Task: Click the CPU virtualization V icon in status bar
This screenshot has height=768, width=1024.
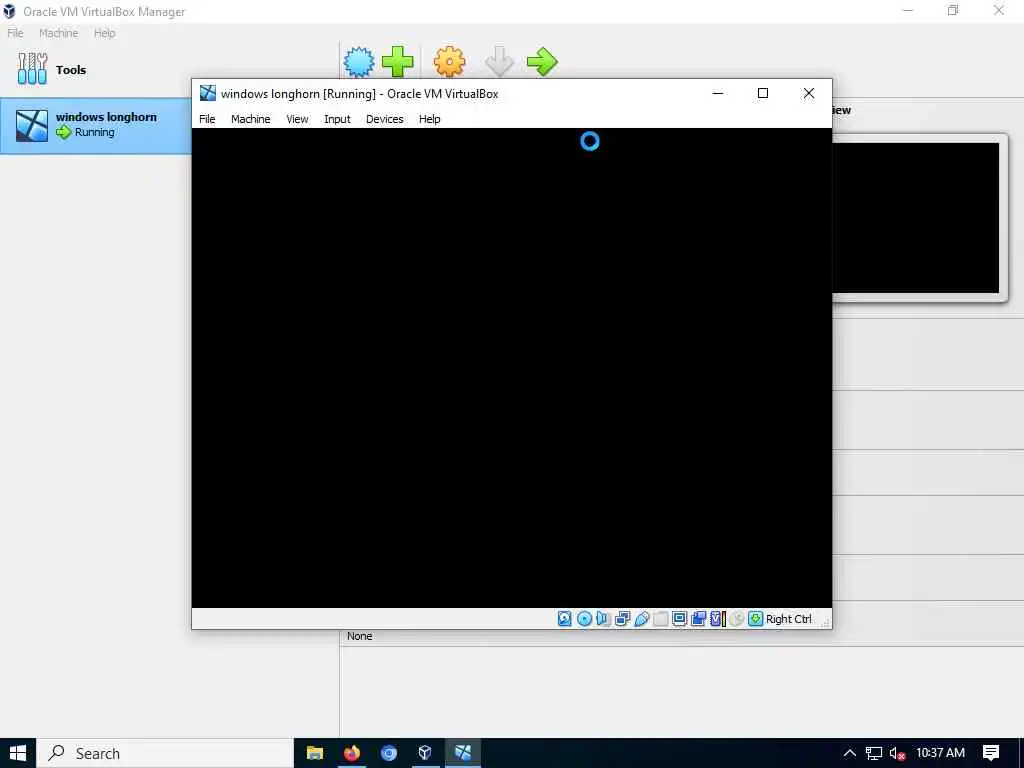Action: [x=718, y=618]
